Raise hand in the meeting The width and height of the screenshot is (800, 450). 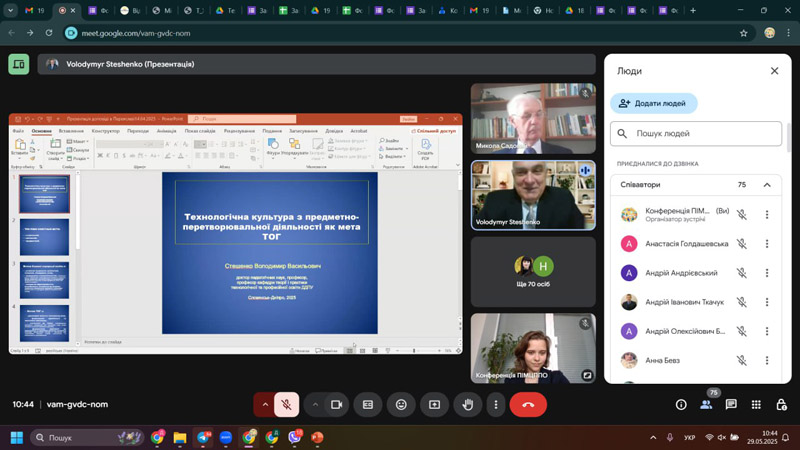(468, 405)
